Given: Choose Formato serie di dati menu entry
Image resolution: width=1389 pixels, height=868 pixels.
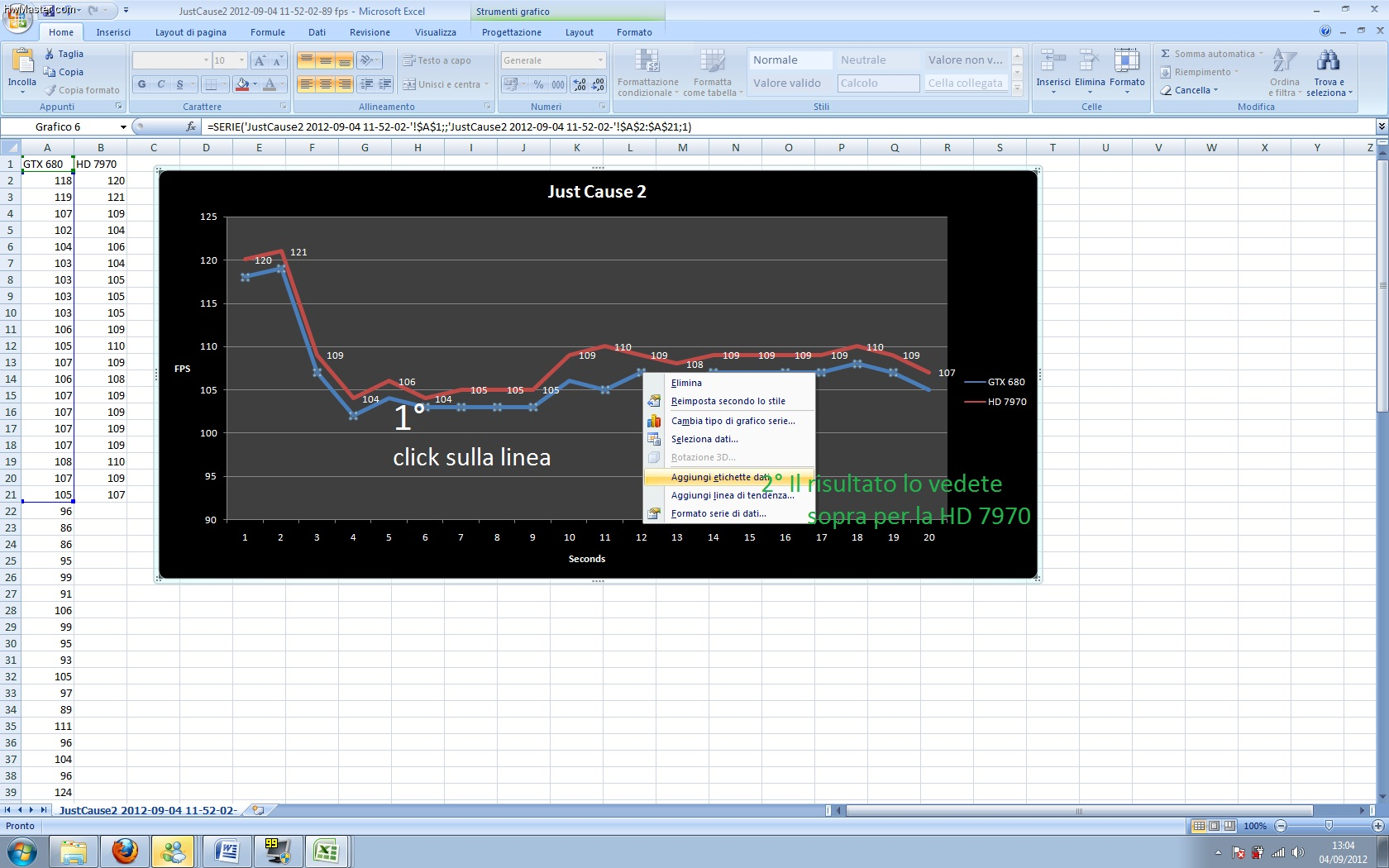Looking at the screenshot, I should [x=728, y=513].
